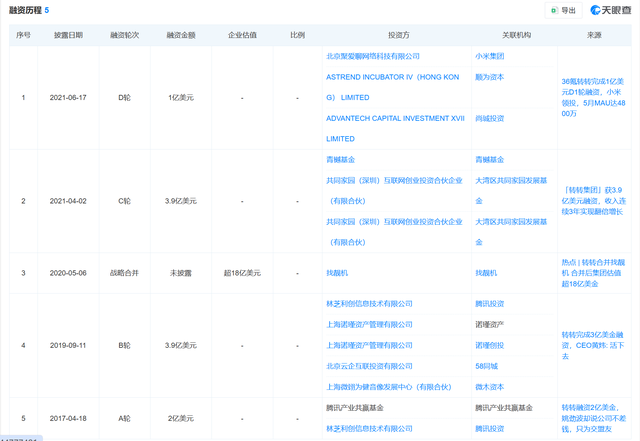Open the ADVANTECH CAPITAL INVESTMENT XVII LIMITED link
The height and width of the screenshot is (441, 640).
coord(395,129)
